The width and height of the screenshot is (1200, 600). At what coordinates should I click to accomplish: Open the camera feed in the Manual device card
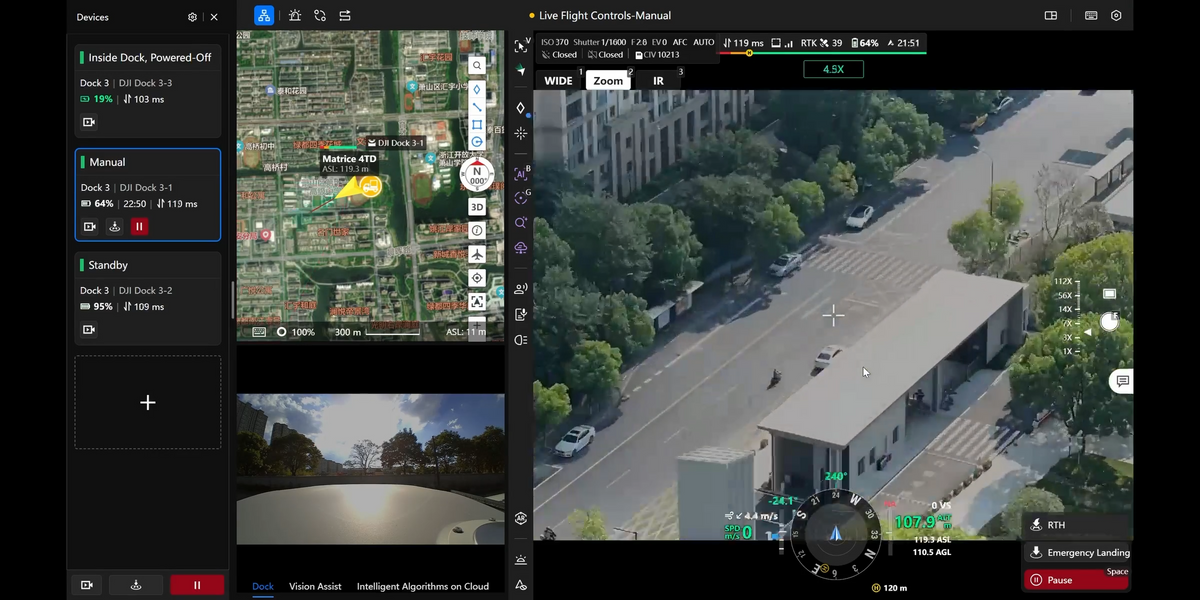89,227
